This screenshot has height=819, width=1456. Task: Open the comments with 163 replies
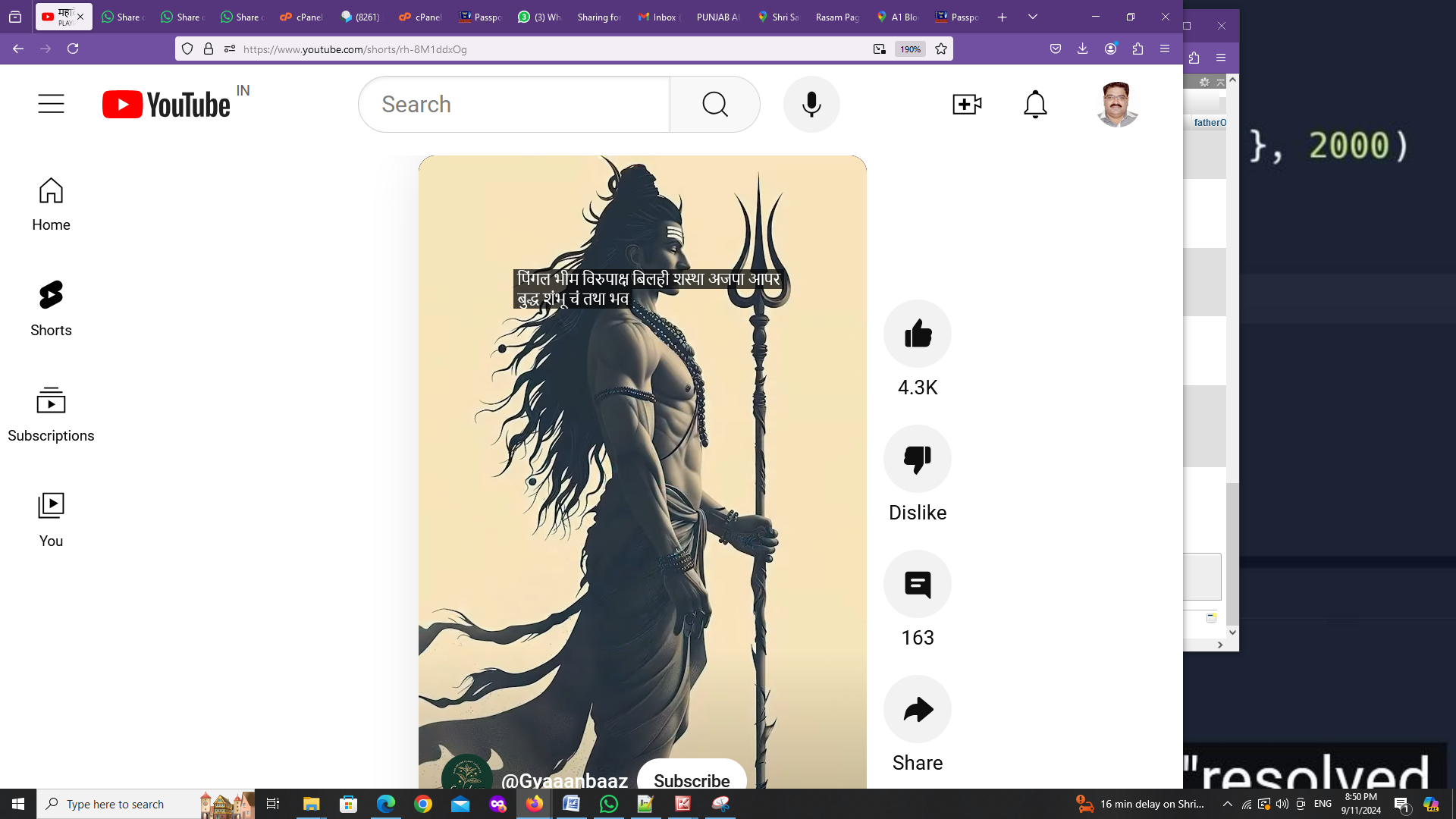[918, 584]
